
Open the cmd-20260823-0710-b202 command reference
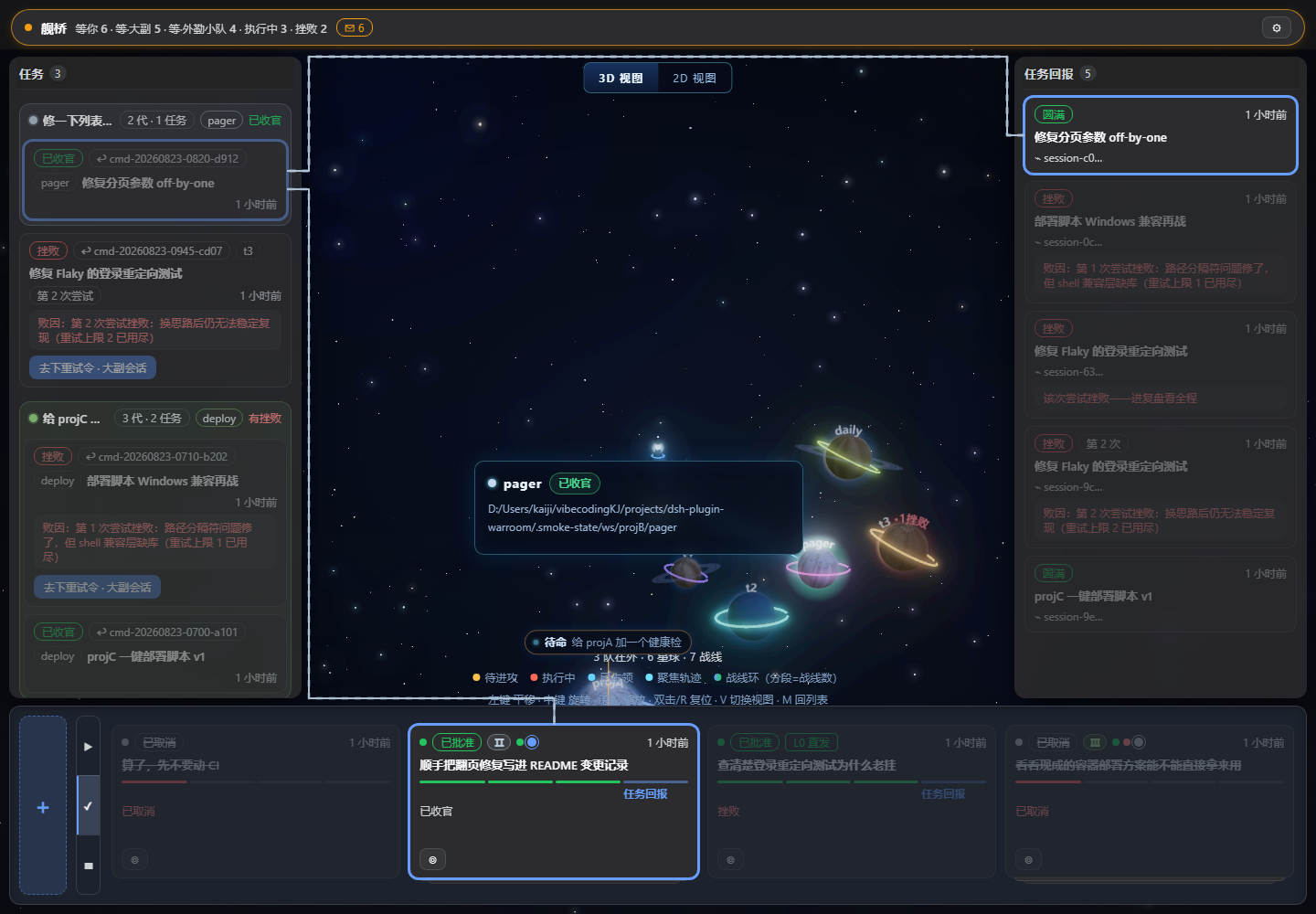[156, 456]
